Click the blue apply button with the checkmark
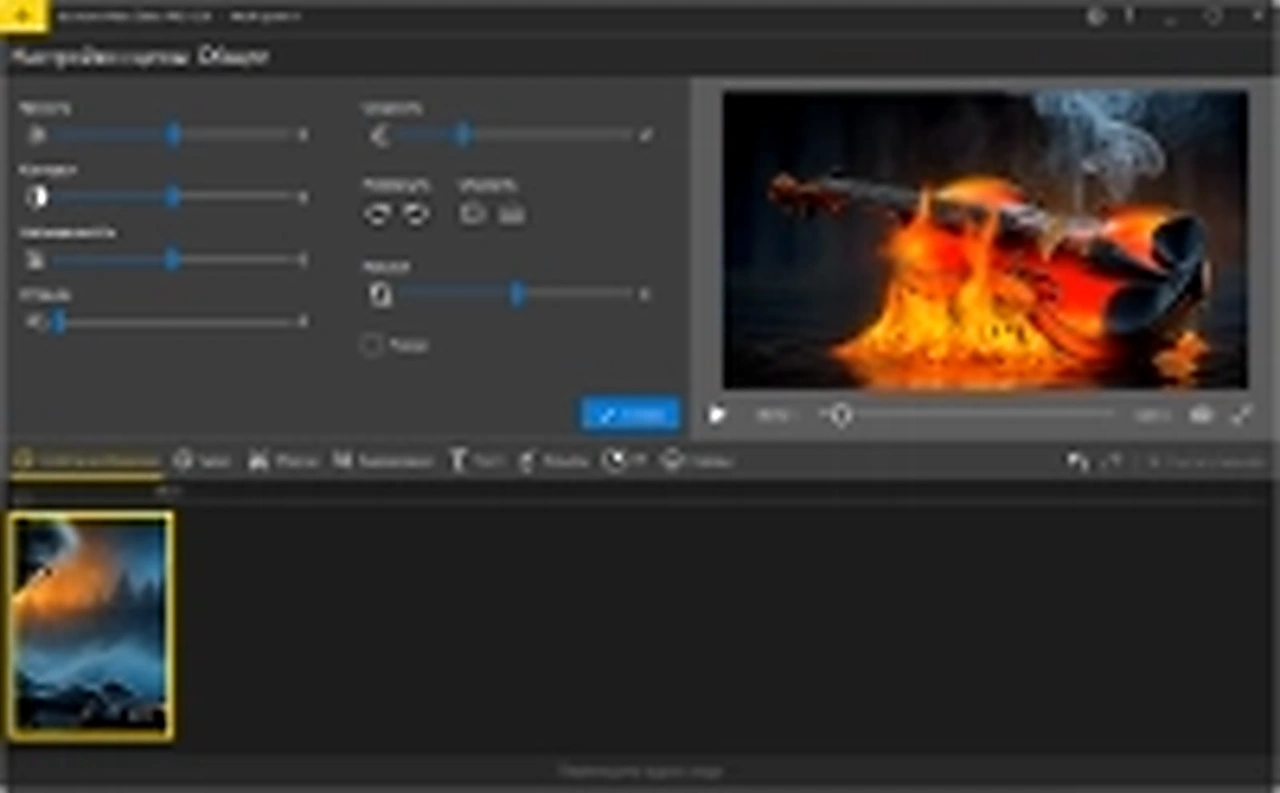Screen dimensions: 1280x793 click(x=630, y=414)
